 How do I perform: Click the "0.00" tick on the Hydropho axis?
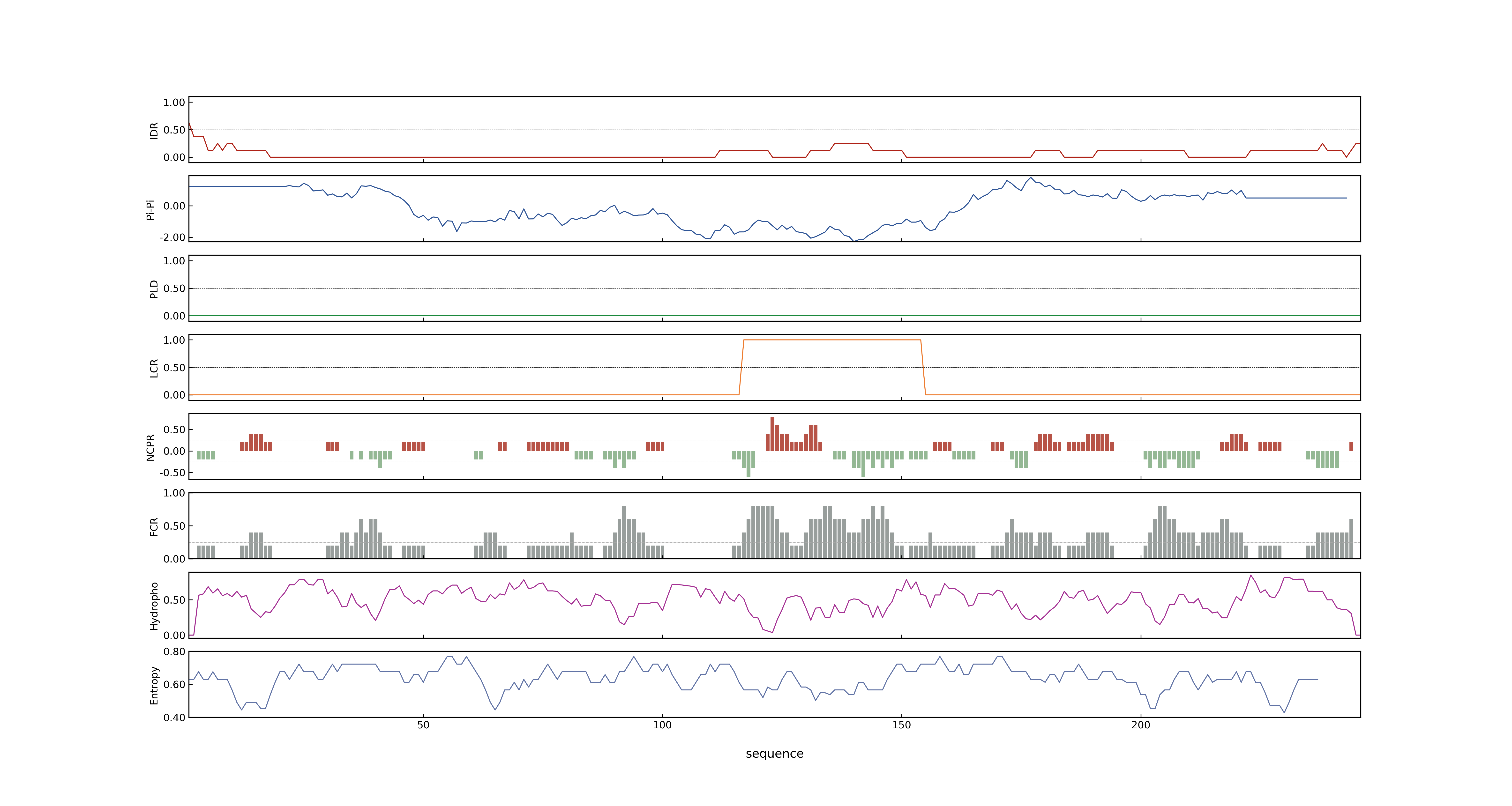(x=174, y=635)
